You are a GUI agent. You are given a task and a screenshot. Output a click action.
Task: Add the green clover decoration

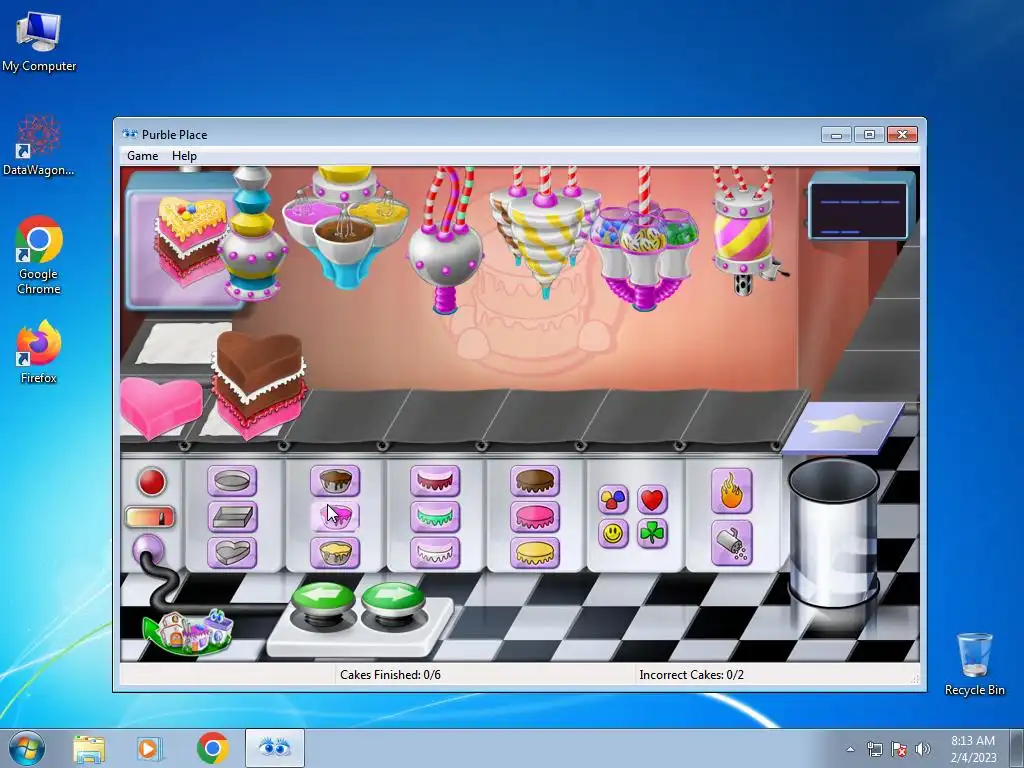point(652,534)
